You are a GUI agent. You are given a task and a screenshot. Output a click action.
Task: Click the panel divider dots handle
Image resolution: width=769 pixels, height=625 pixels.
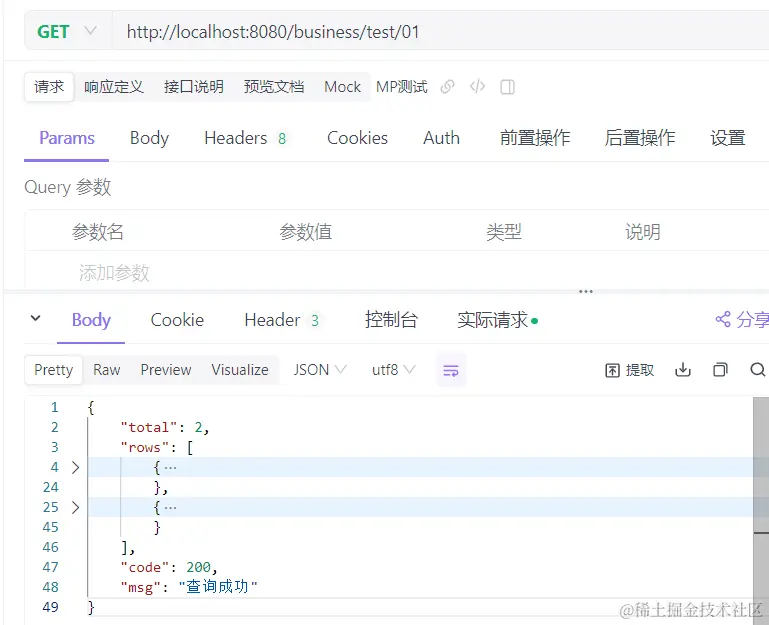[586, 291]
